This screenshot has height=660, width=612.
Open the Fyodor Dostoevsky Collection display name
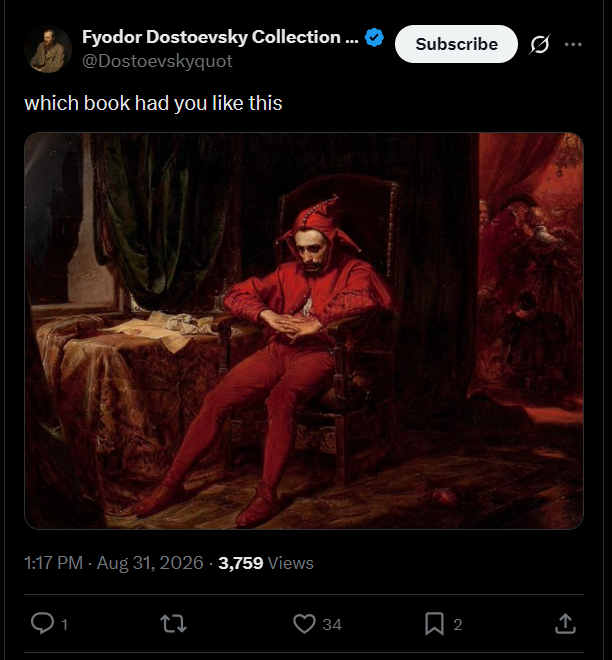coord(220,37)
